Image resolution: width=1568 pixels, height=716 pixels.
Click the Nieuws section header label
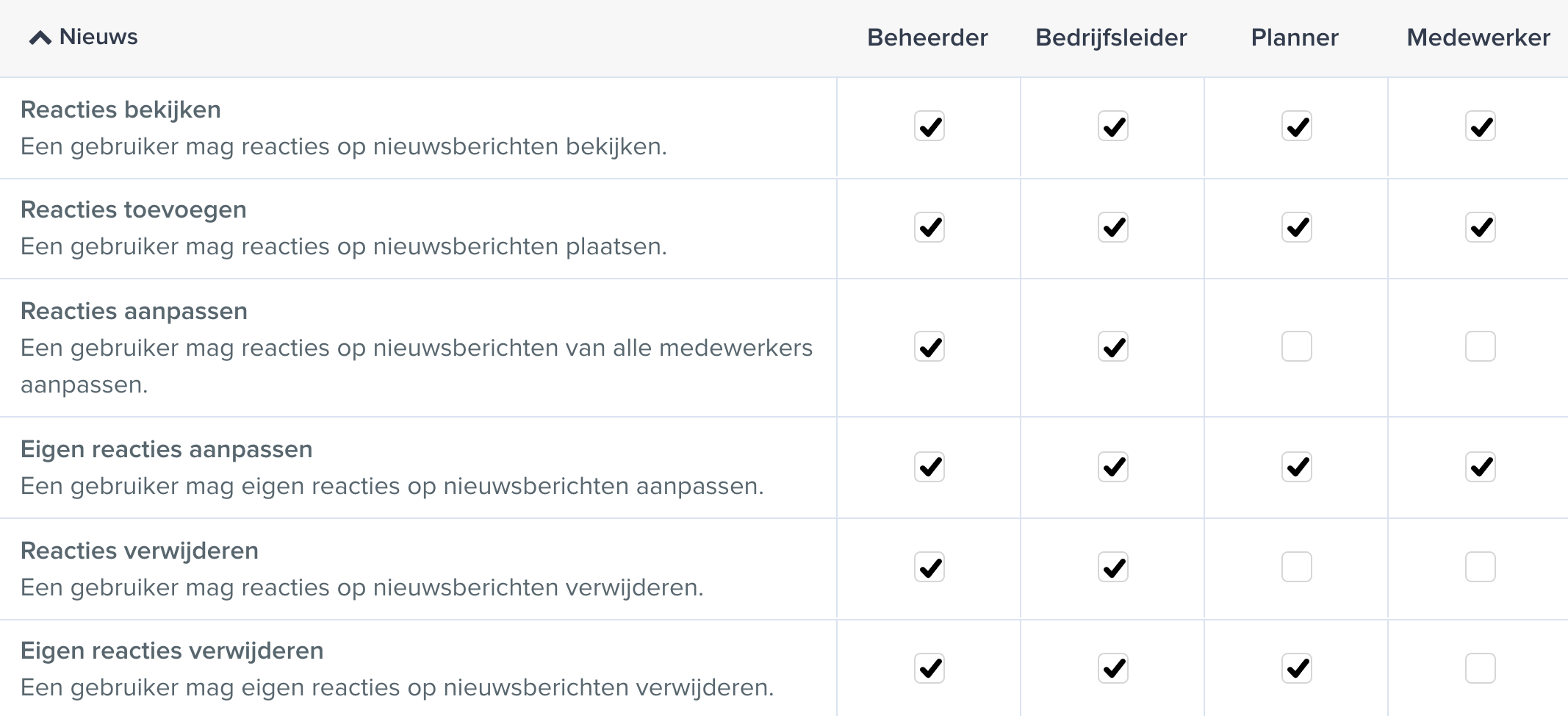click(x=98, y=37)
